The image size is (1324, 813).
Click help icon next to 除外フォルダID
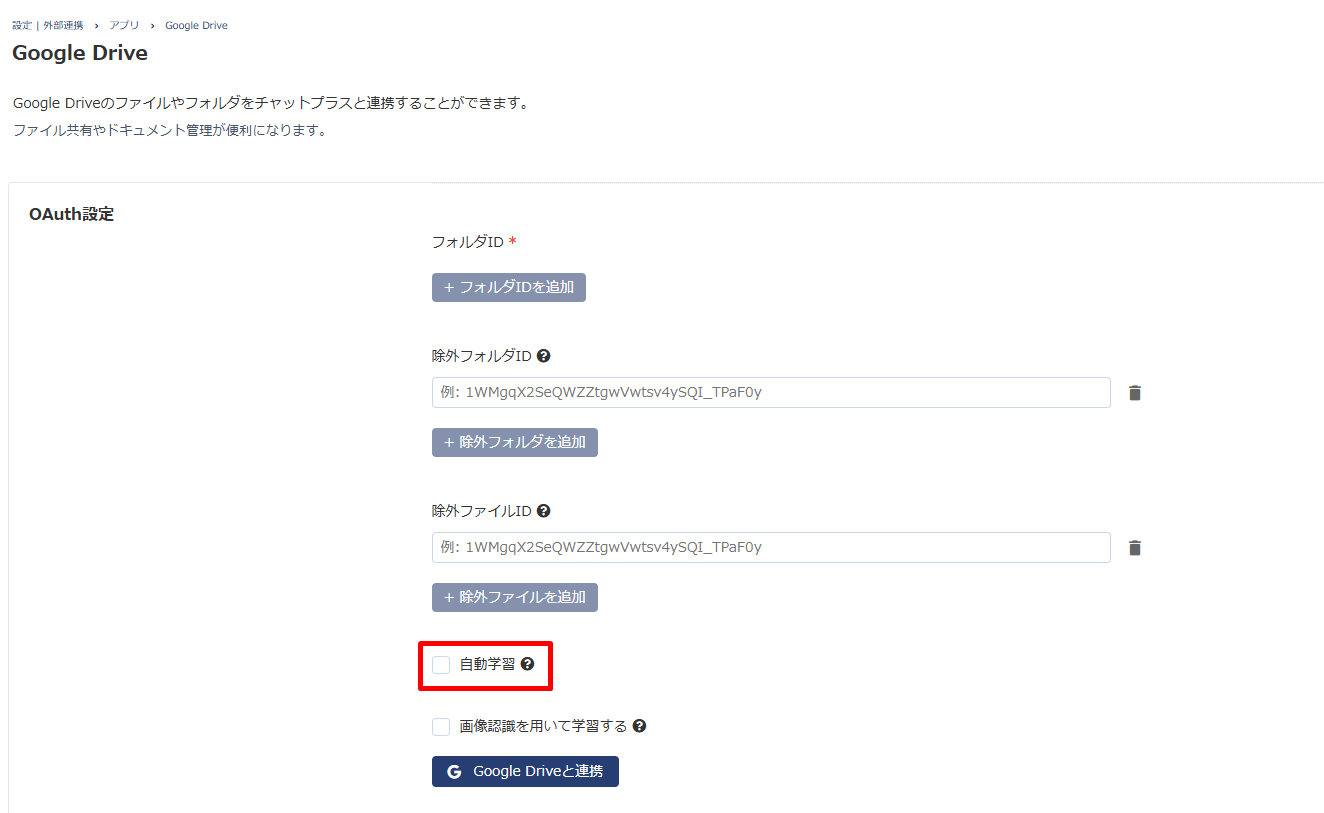[x=544, y=356]
